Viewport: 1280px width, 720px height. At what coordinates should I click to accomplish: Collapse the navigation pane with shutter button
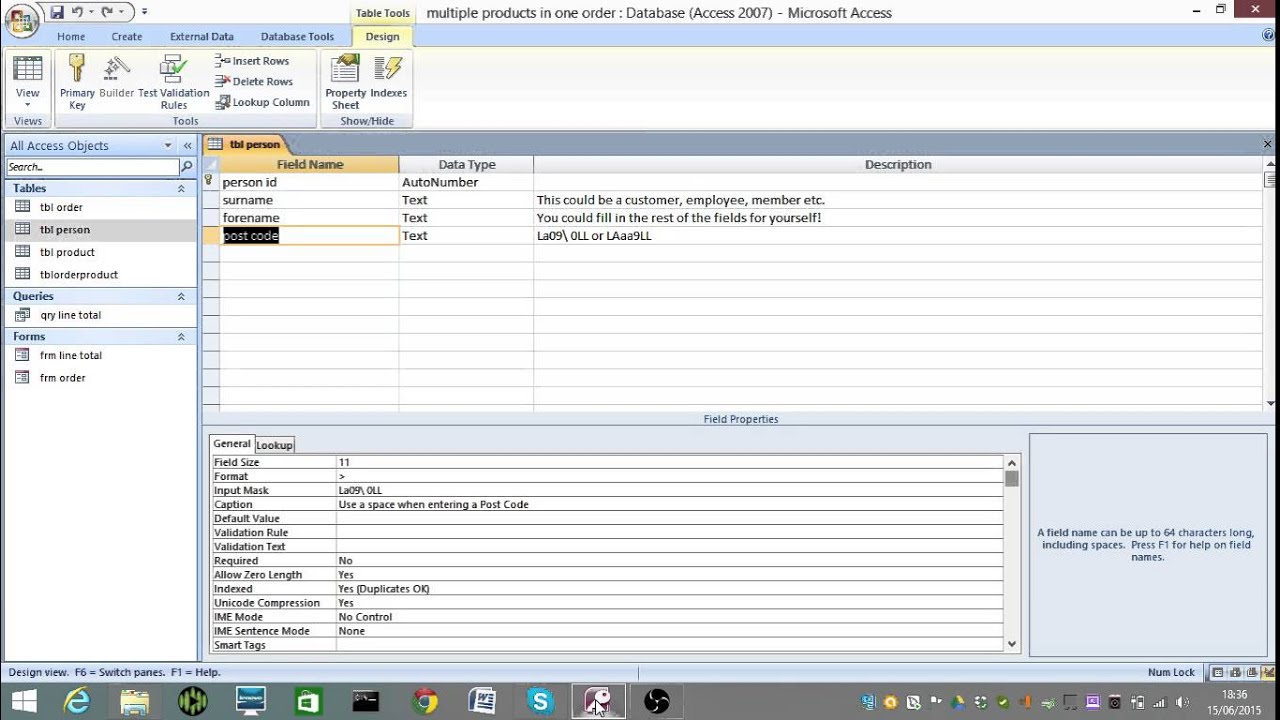tap(187, 146)
